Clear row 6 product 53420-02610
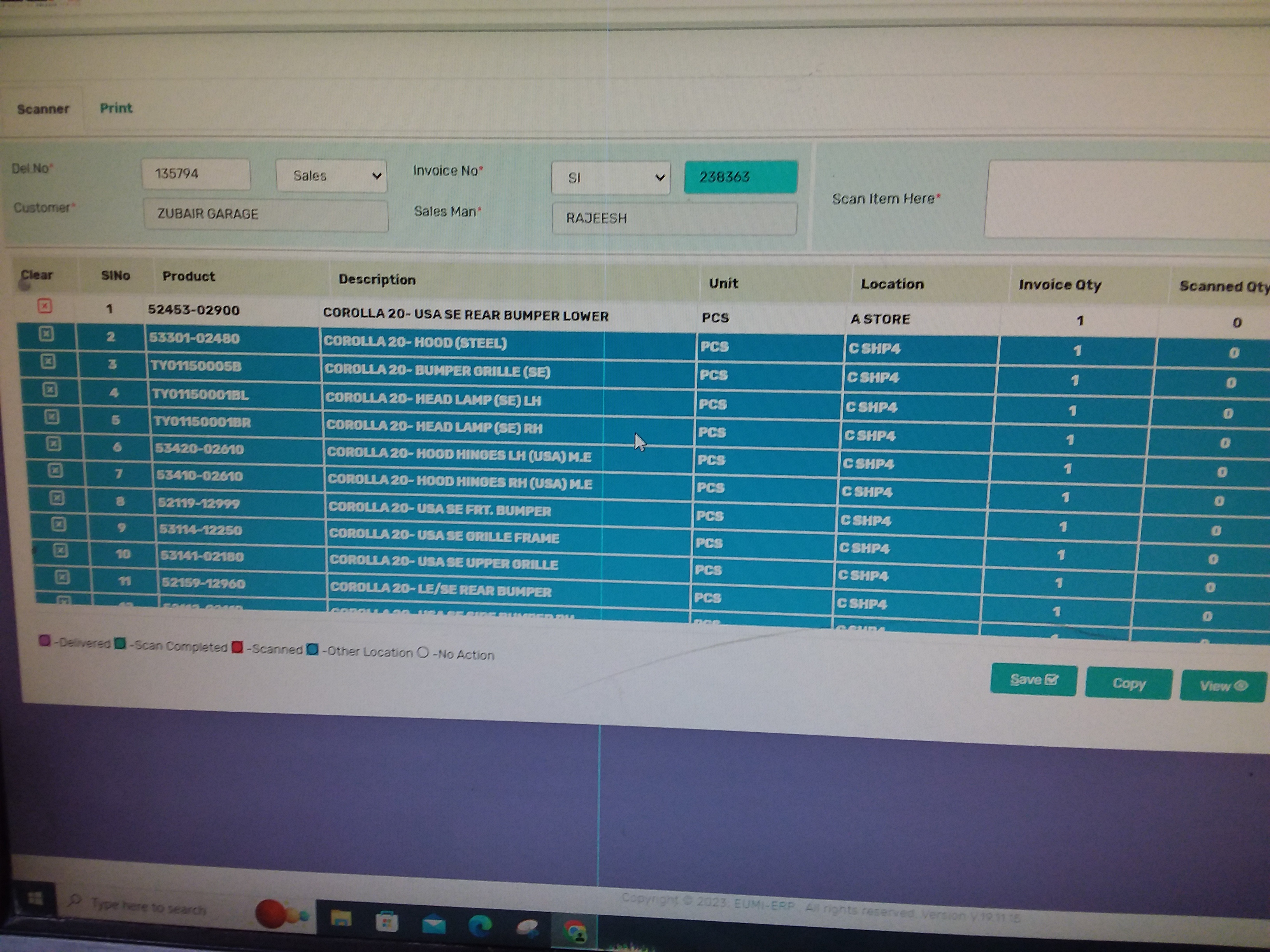The height and width of the screenshot is (952, 1270). tap(53, 444)
